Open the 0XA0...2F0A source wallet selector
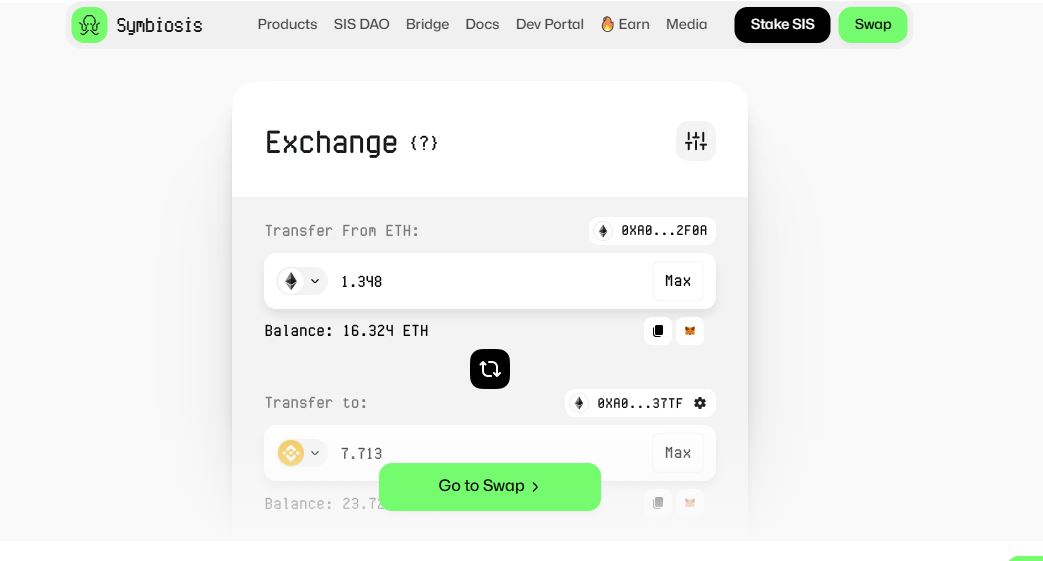The height and width of the screenshot is (561, 1043). coord(652,231)
